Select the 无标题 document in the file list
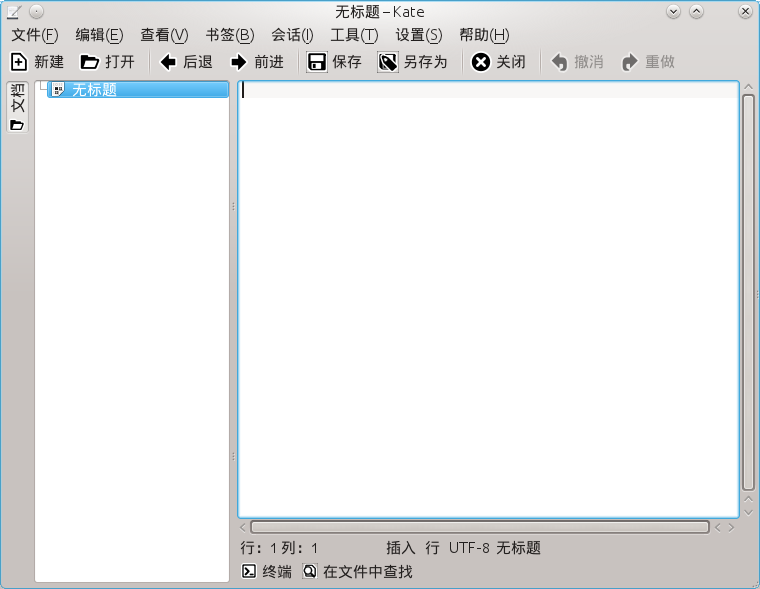 click(x=138, y=89)
